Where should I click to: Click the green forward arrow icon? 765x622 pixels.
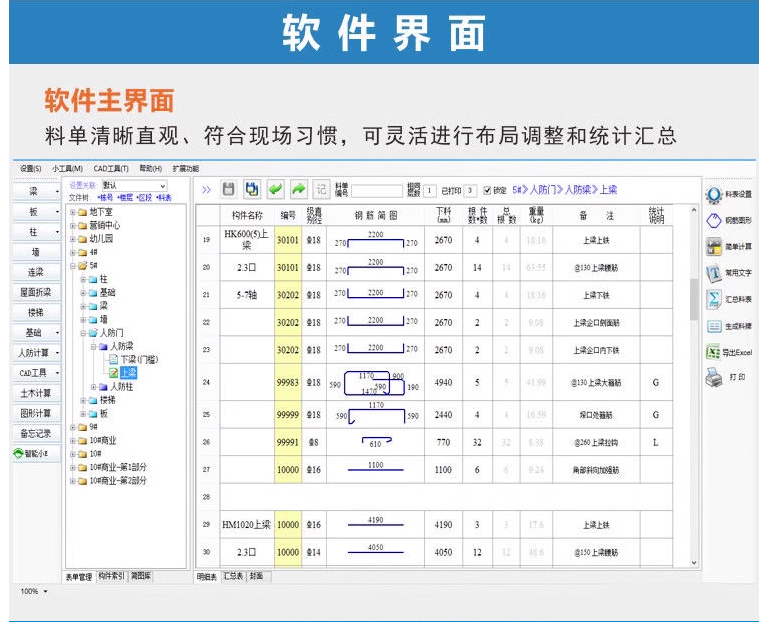(298, 189)
